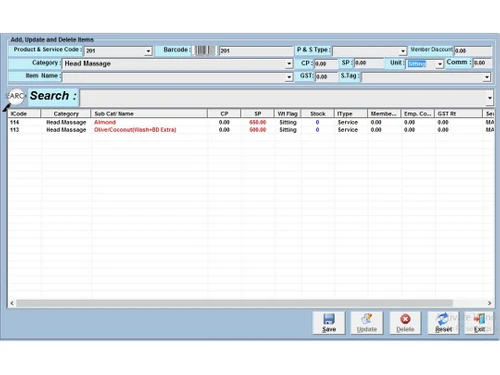This screenshot has height=375, width=500.
Task: Open the P & S Type dropdown
Action: click(x=403, y=51)
